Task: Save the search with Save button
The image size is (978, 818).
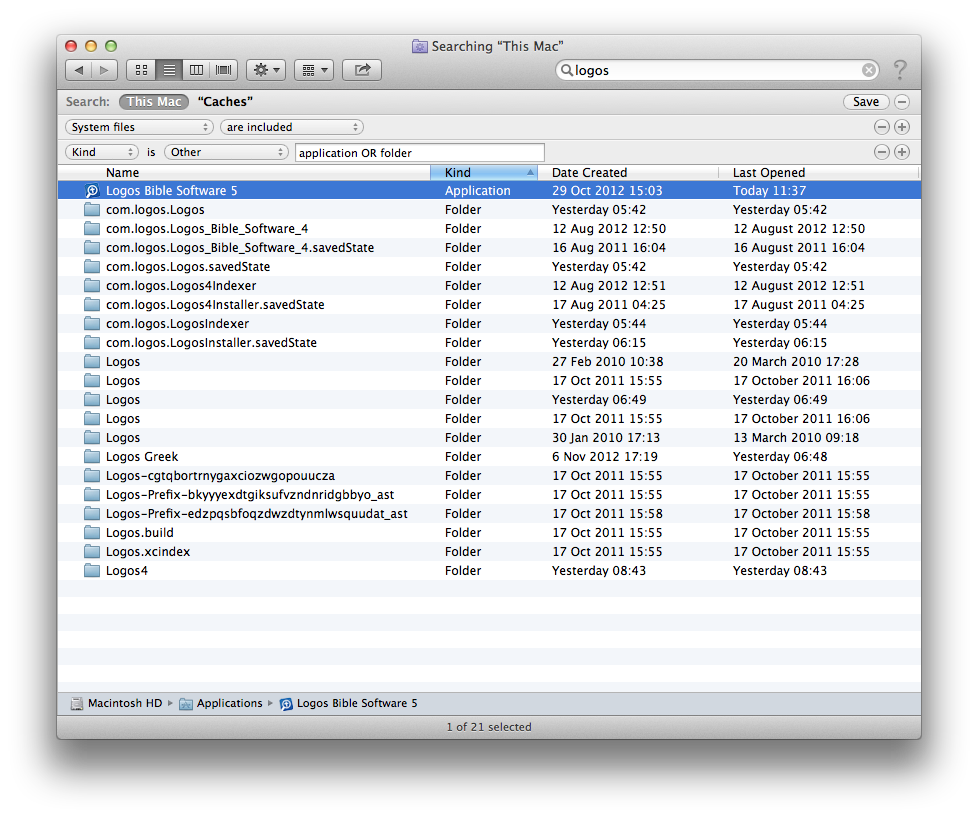Action: (866, 102)
